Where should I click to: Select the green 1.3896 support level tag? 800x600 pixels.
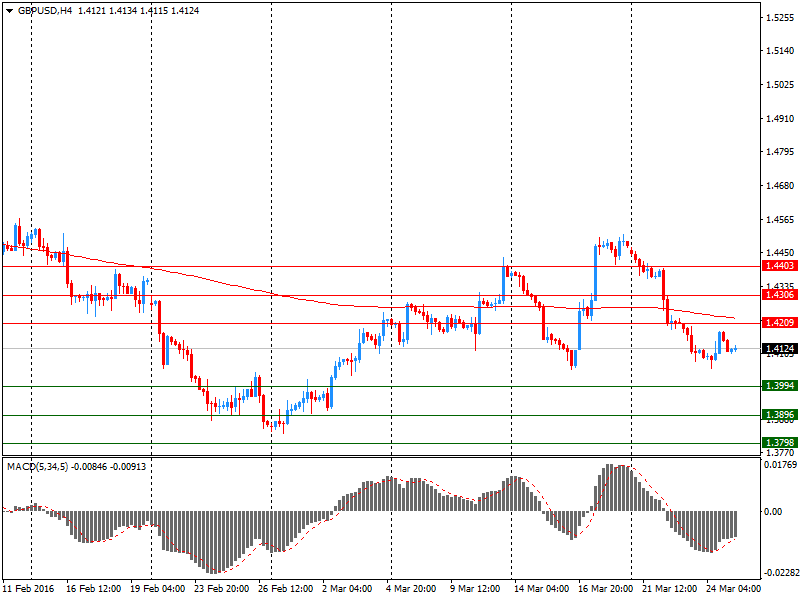[779, 415]
